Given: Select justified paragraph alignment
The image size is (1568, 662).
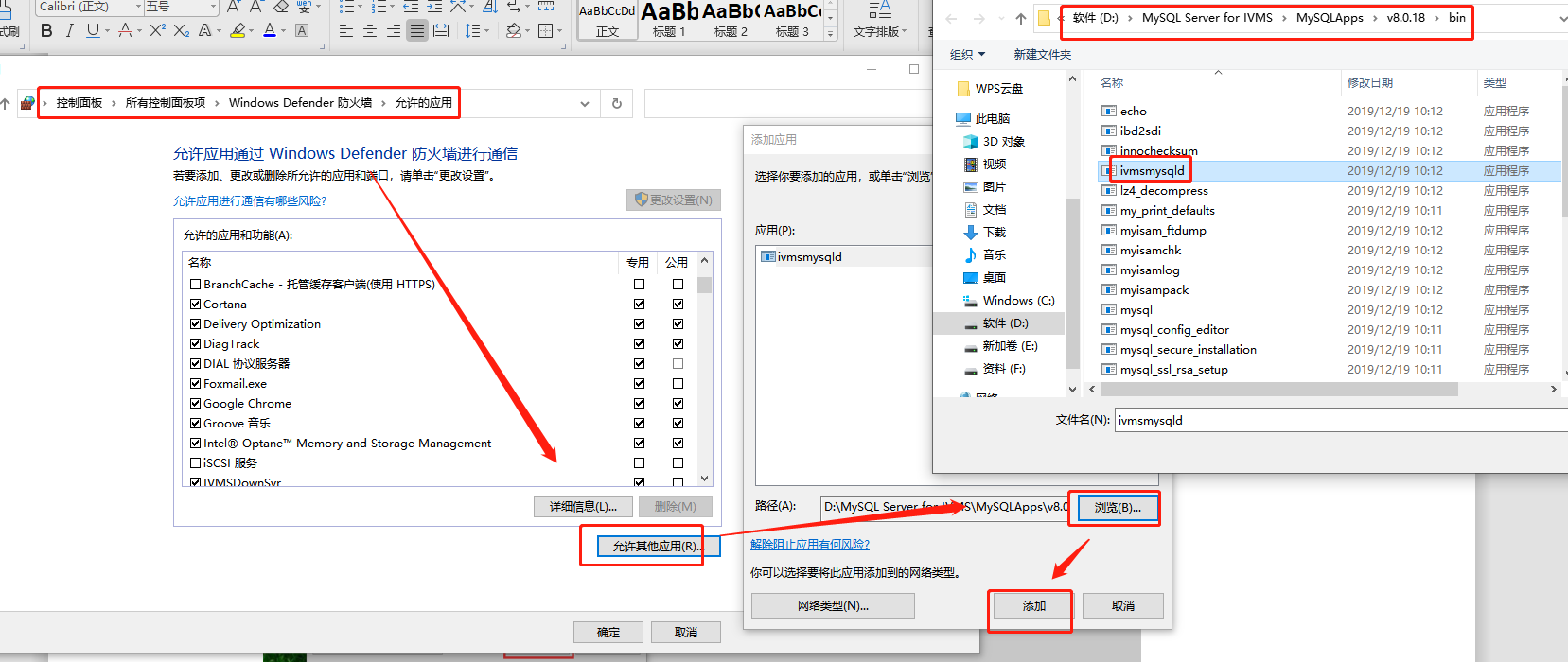Looking at the screenshot, I should tap(417, 31).
